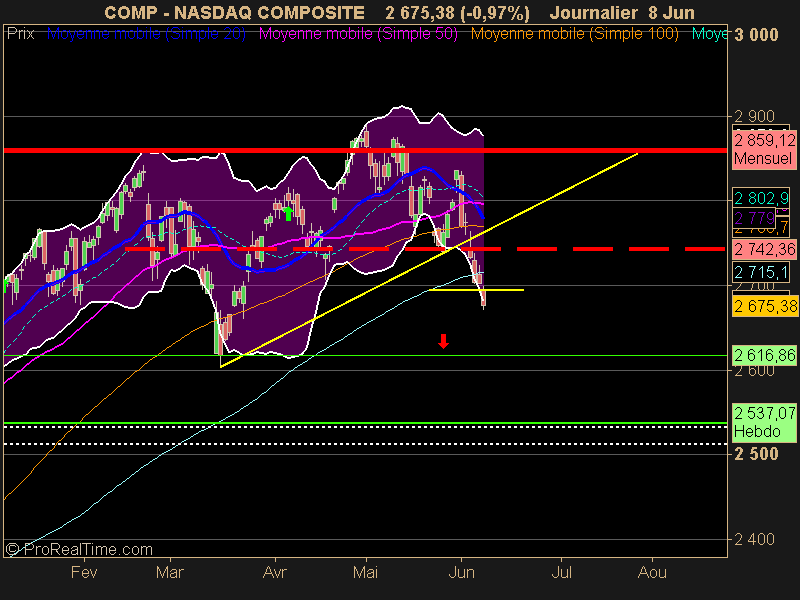Click the '2 715,1' moving average label
The height and width of the screenshot is (600, 800).
click(x=761, y=272)
